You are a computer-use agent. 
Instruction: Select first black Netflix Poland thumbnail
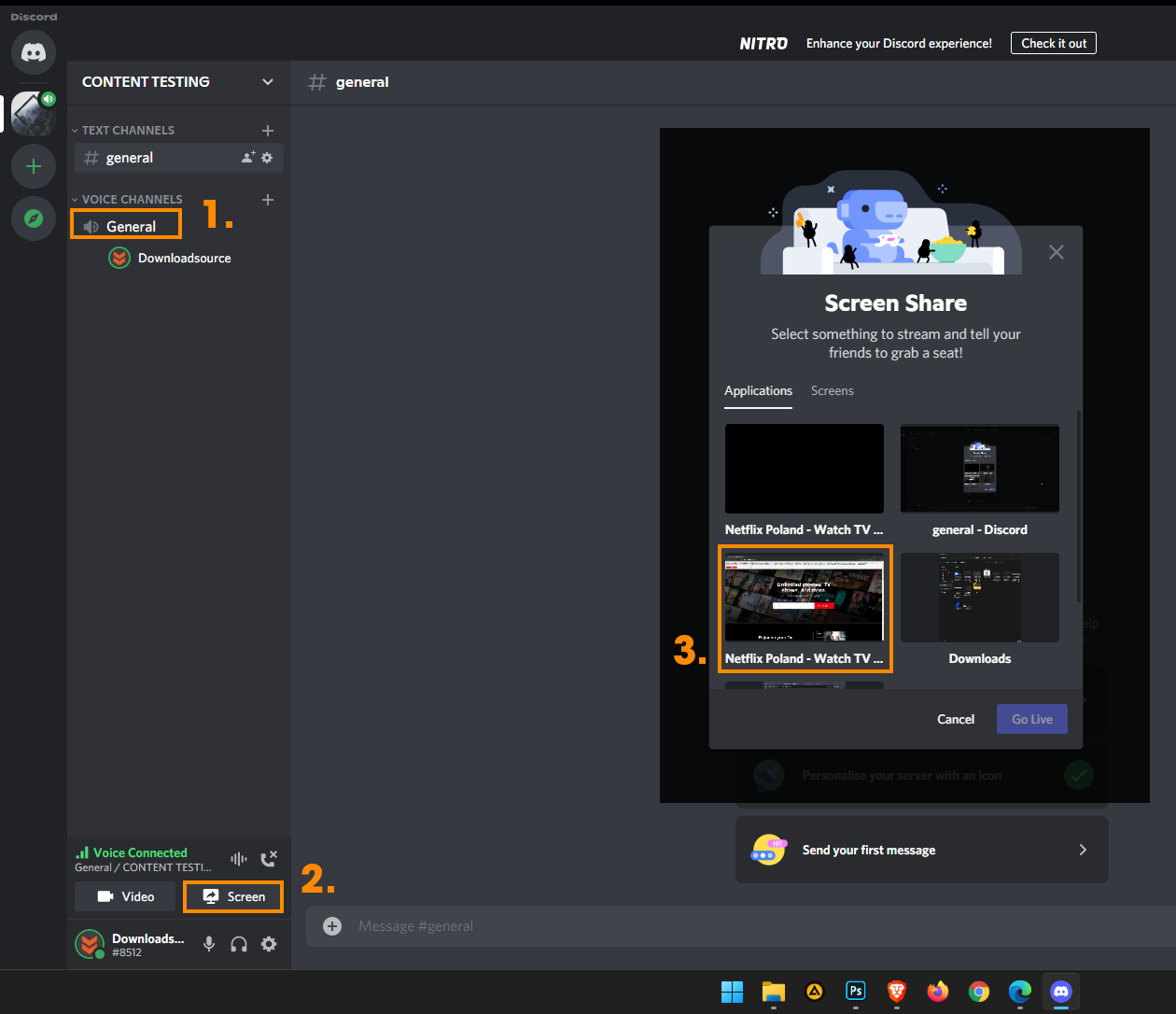[x=804, y=469]
